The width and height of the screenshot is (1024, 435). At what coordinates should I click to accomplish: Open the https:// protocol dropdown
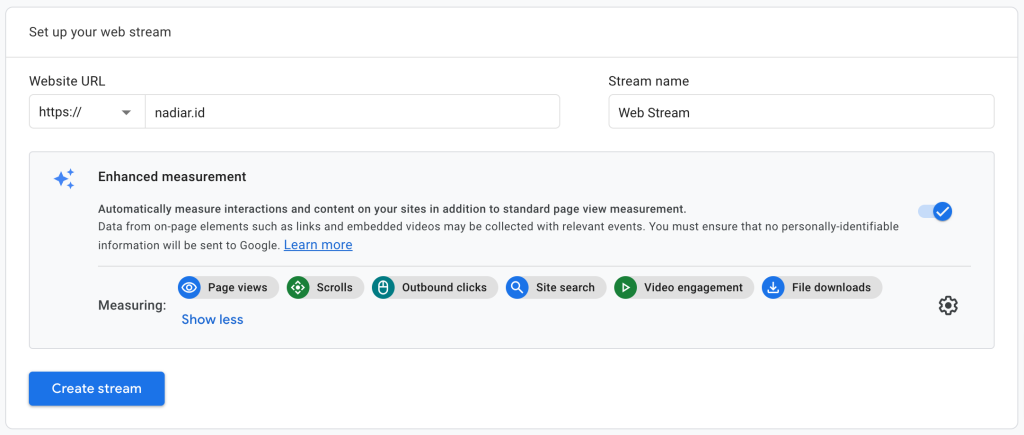click(85, 112)
